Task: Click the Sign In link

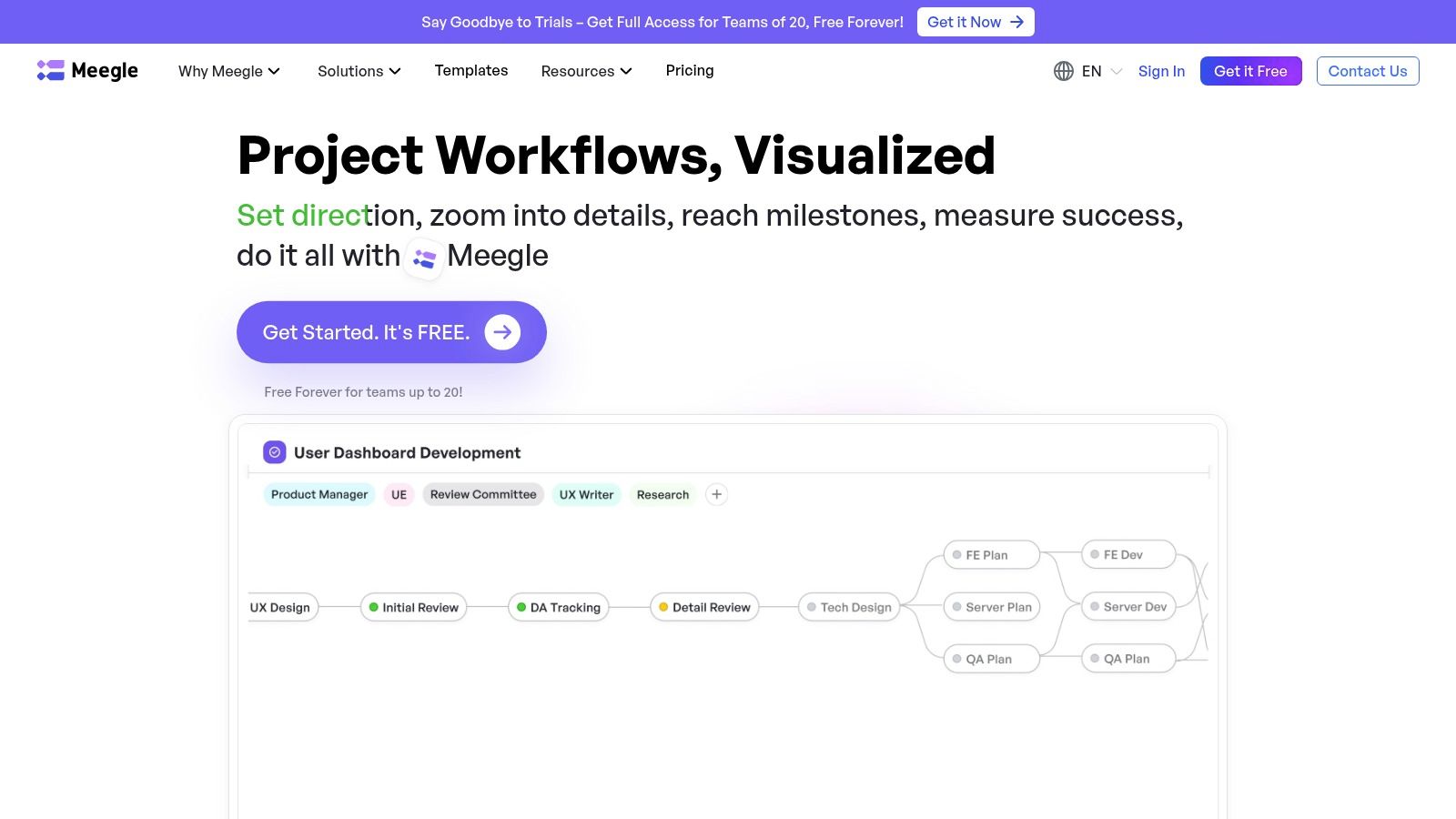Action: coord(1161,71)
